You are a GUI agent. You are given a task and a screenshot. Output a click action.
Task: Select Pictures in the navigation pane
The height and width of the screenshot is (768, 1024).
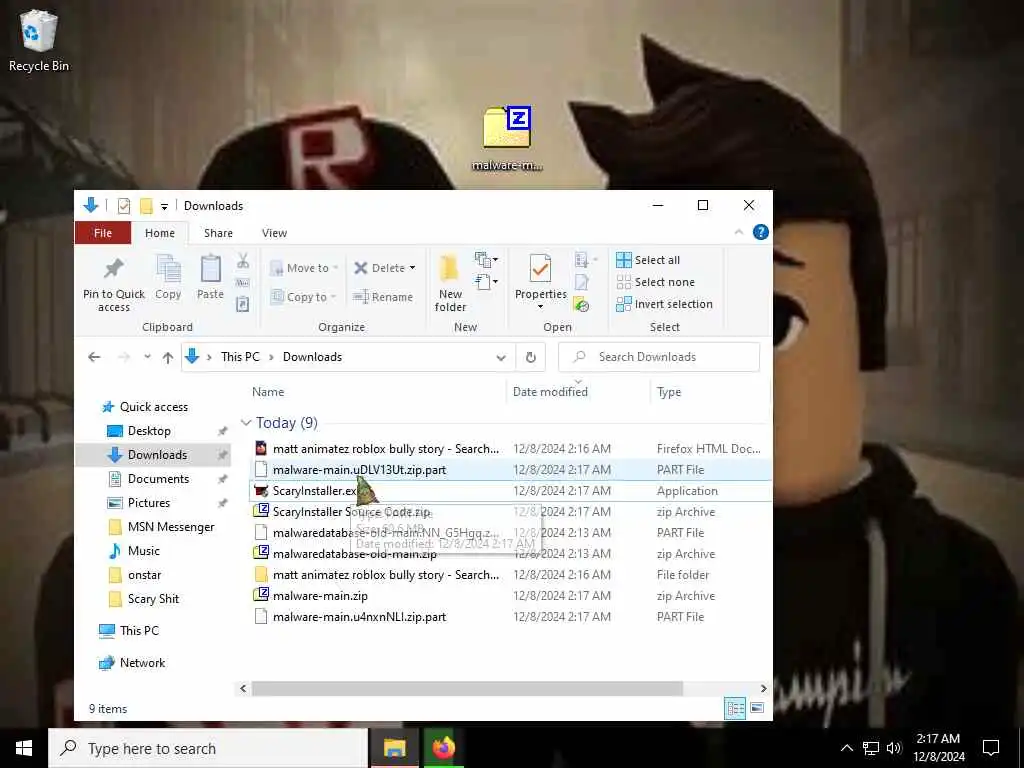(x=148, y=503)
